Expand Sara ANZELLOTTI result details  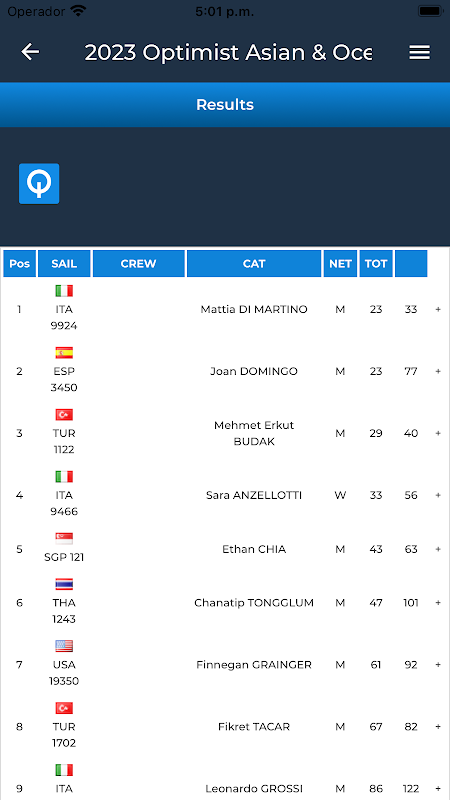[438, 495]
